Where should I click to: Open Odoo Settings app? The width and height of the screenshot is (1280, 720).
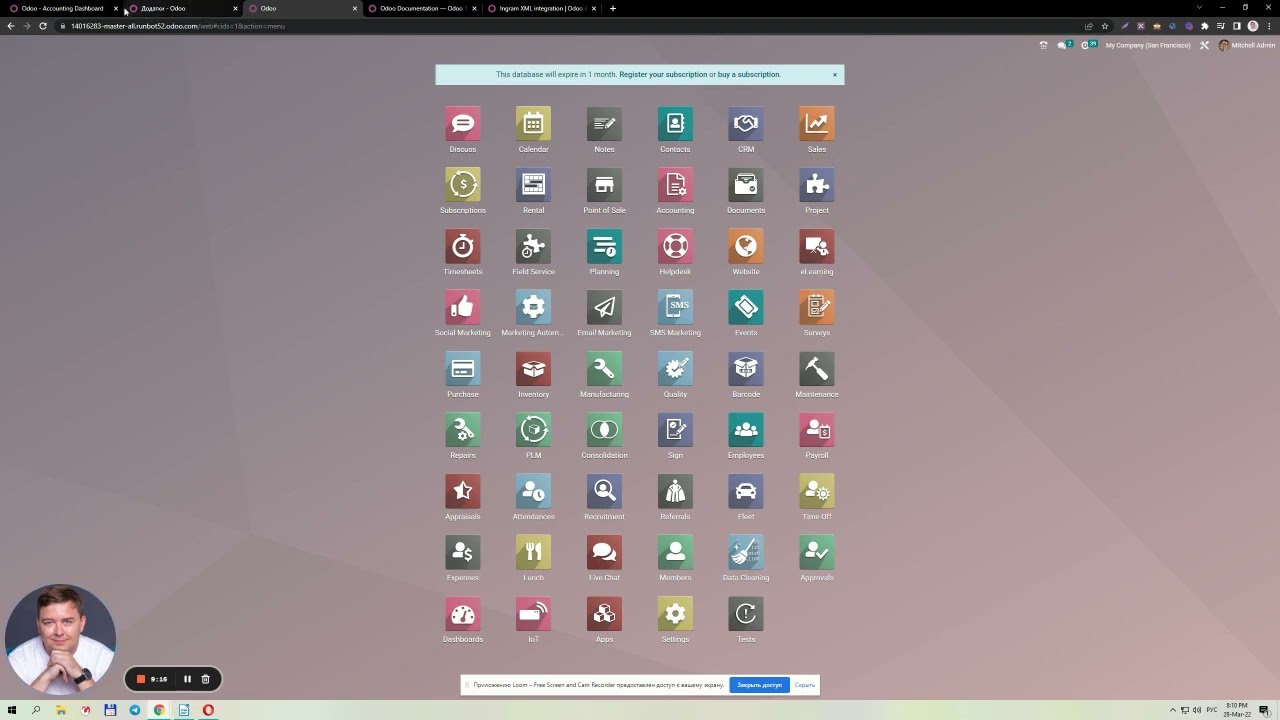[675, 614]
